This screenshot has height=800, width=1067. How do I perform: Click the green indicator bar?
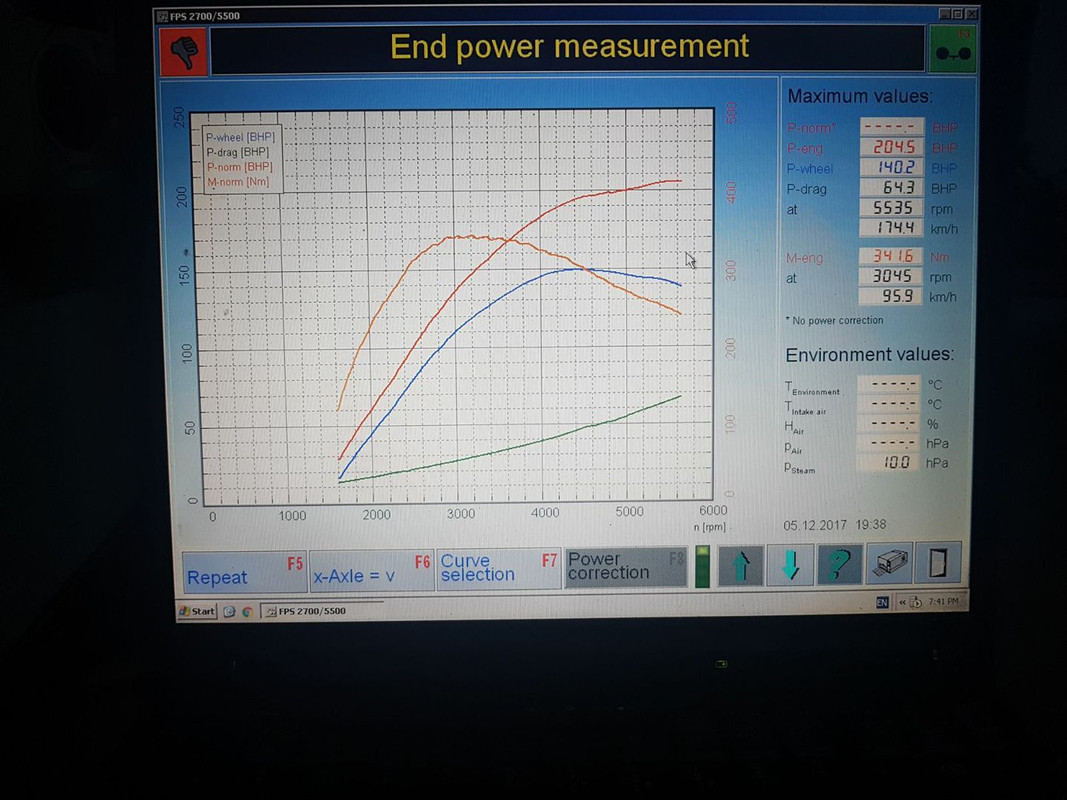click(x=702, y=566)
